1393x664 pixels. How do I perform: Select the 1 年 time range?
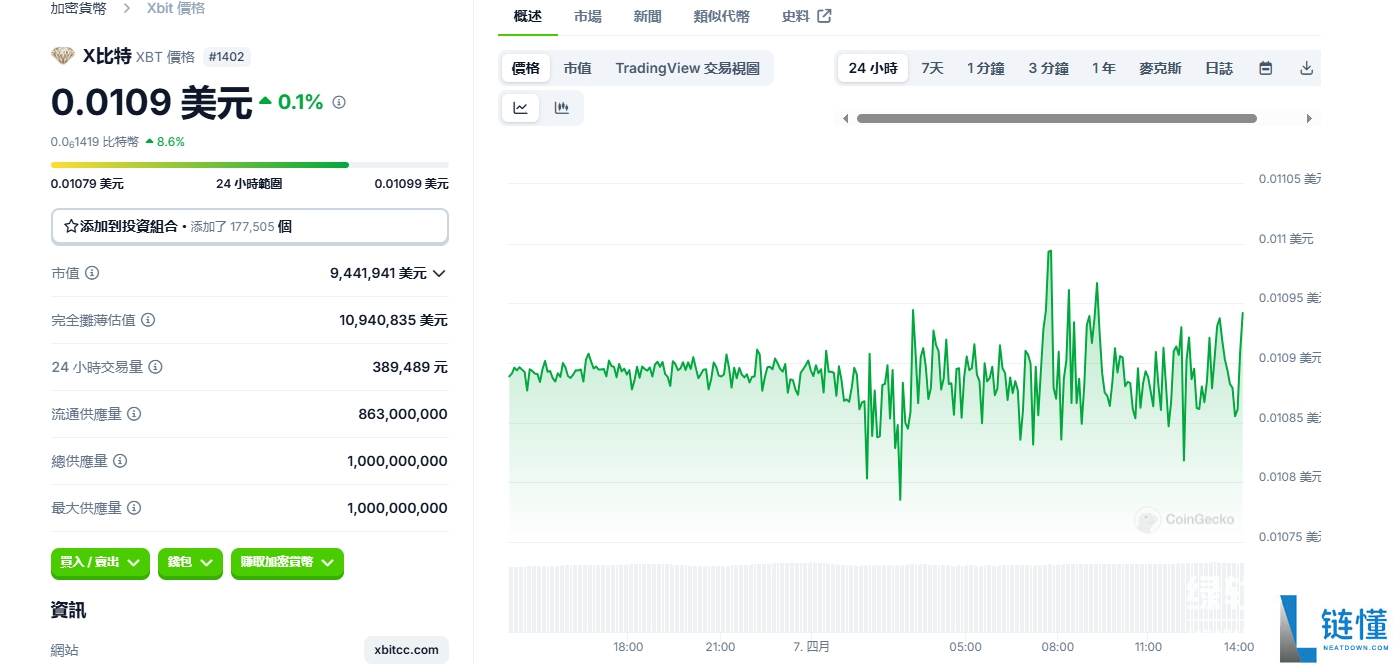[1104, 68]
